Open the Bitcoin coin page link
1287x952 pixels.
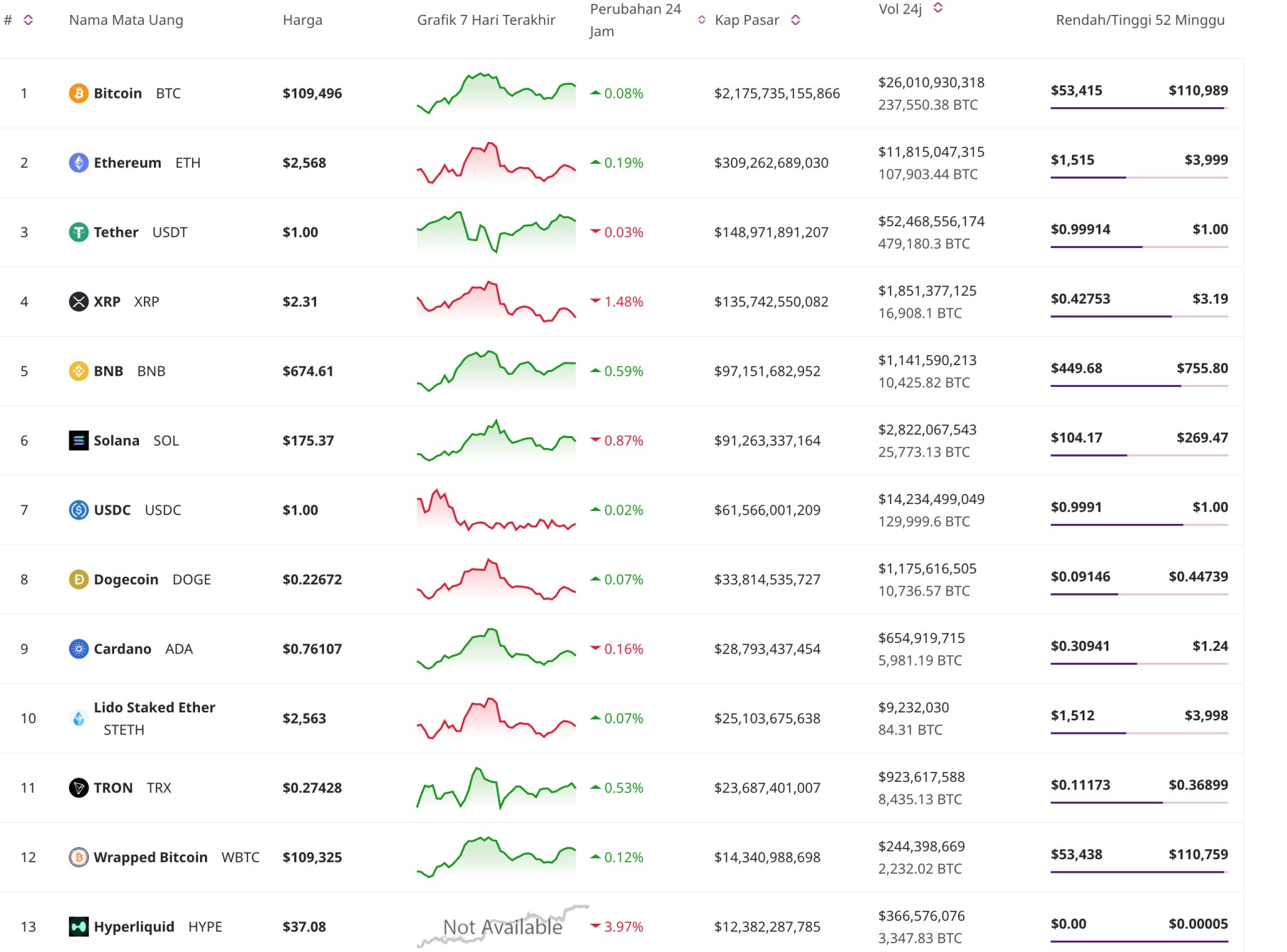pyautogui.click(x=118, y=93)
